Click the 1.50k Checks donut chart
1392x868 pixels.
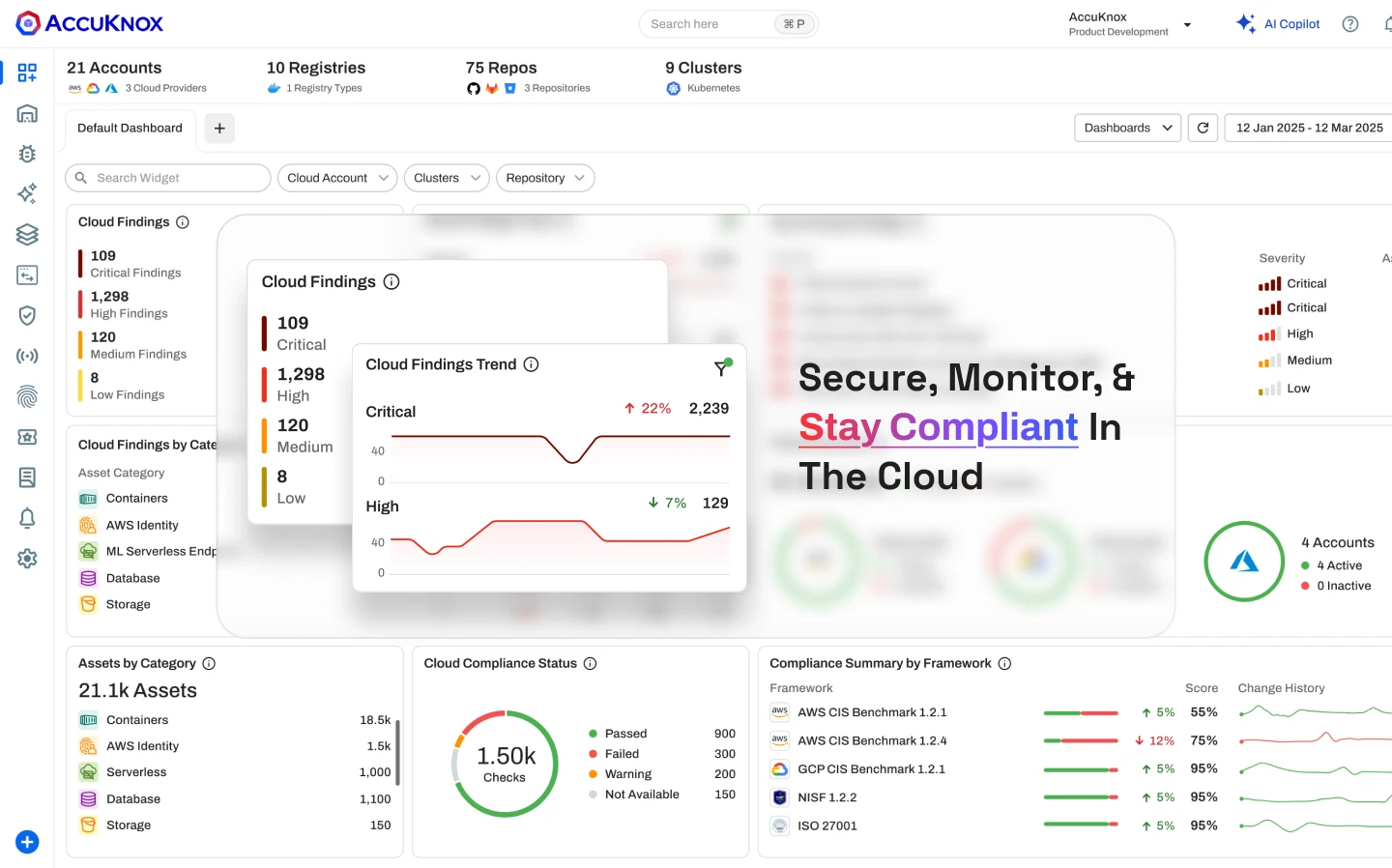click(x=505, y=764)
